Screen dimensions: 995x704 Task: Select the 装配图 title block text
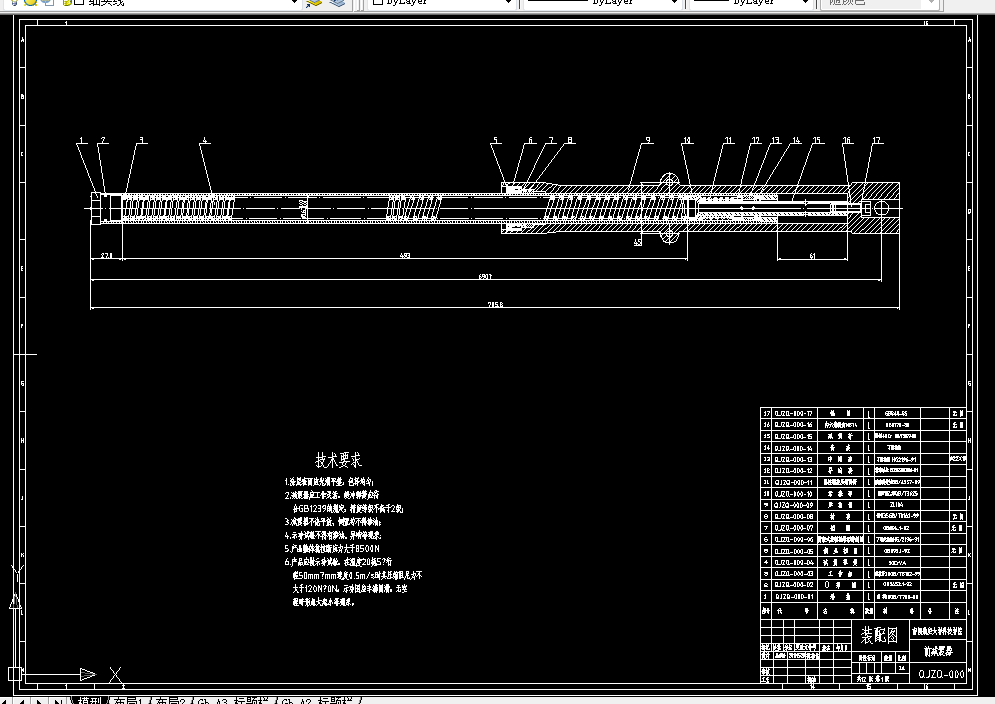click(879, 635)
